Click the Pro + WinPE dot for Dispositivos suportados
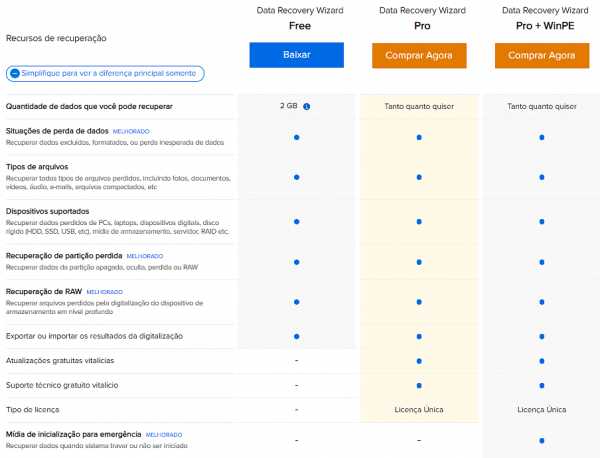600x458 pixels. (x=542, y=222)
